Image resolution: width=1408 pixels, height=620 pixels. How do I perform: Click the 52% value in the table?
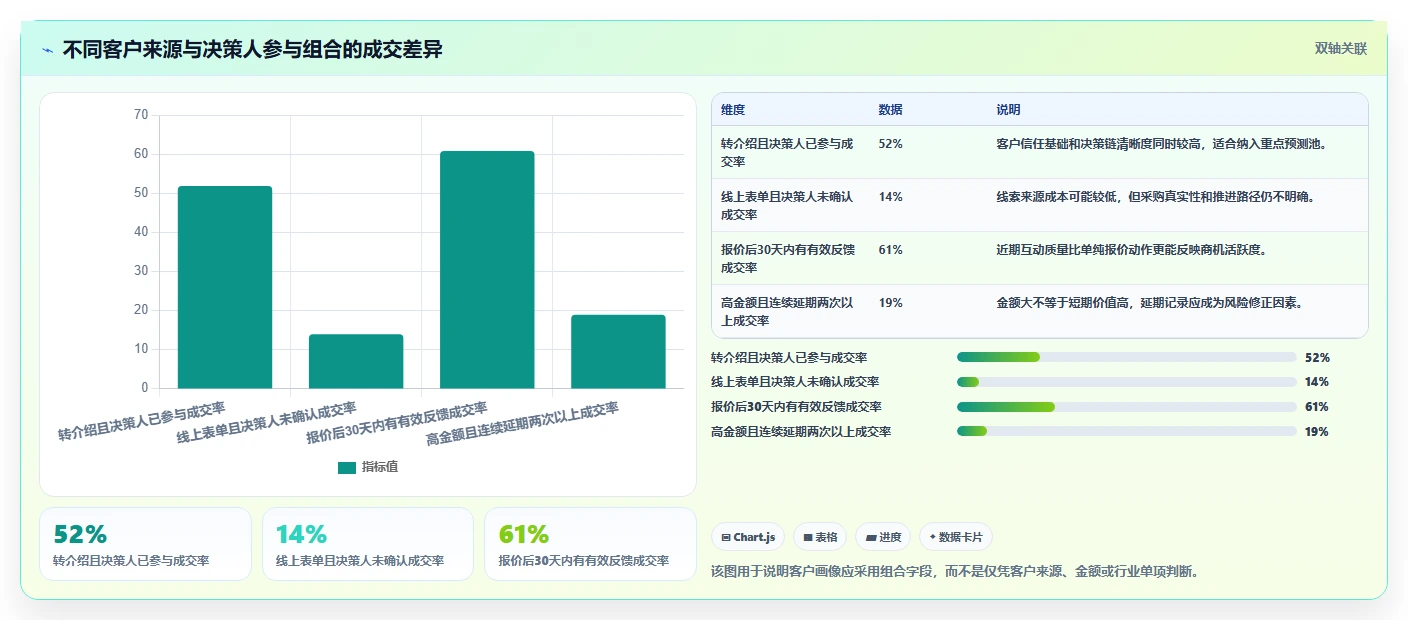click(x=890, y=144)
